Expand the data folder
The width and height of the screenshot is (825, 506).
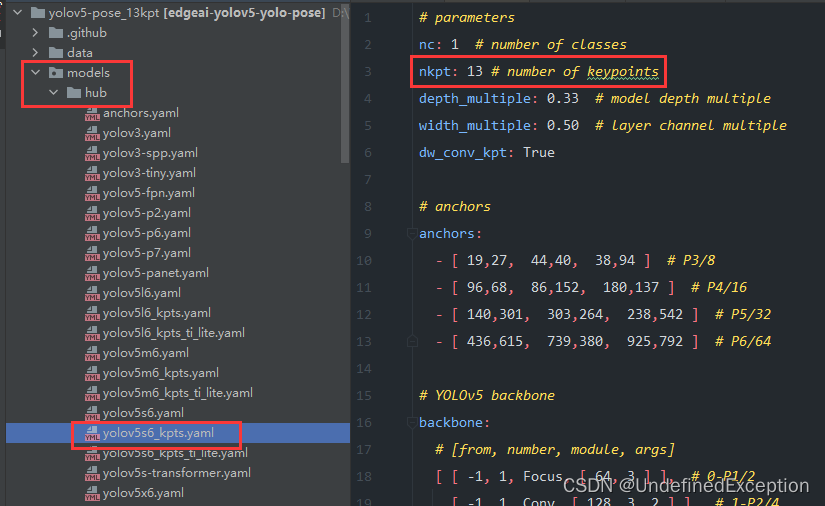point(35,53)
